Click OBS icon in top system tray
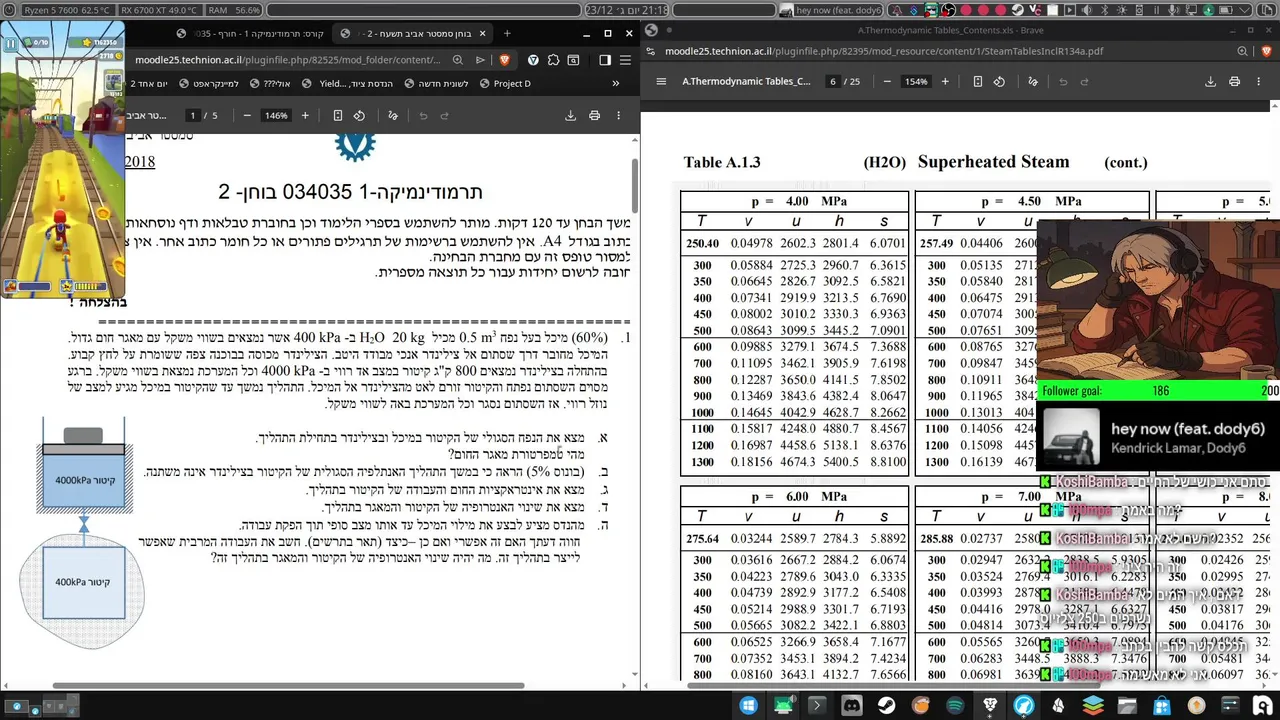Screen dimensions: 1280x720 [x=948, y=10]
